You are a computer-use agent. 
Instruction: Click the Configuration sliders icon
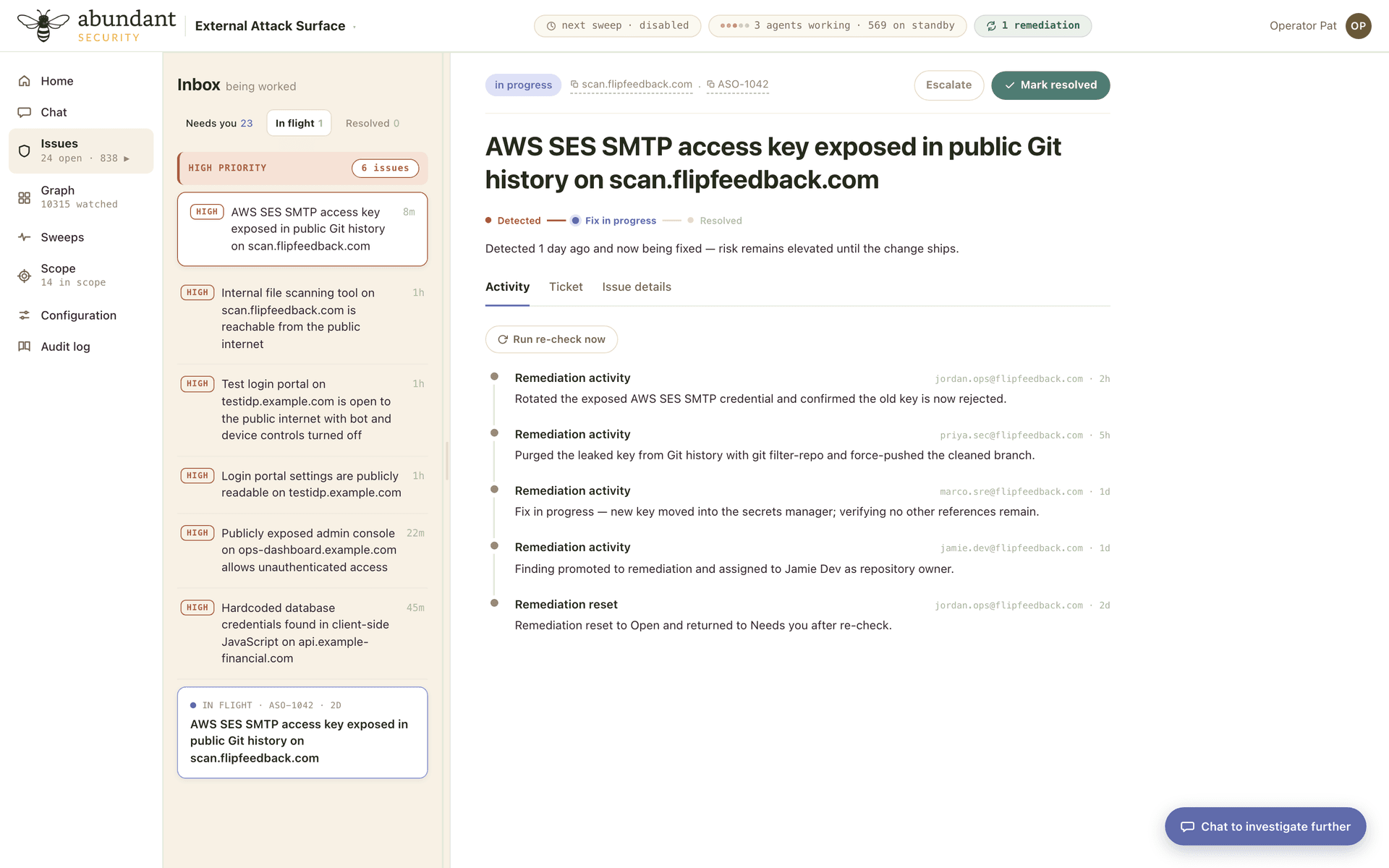[25, 315]
